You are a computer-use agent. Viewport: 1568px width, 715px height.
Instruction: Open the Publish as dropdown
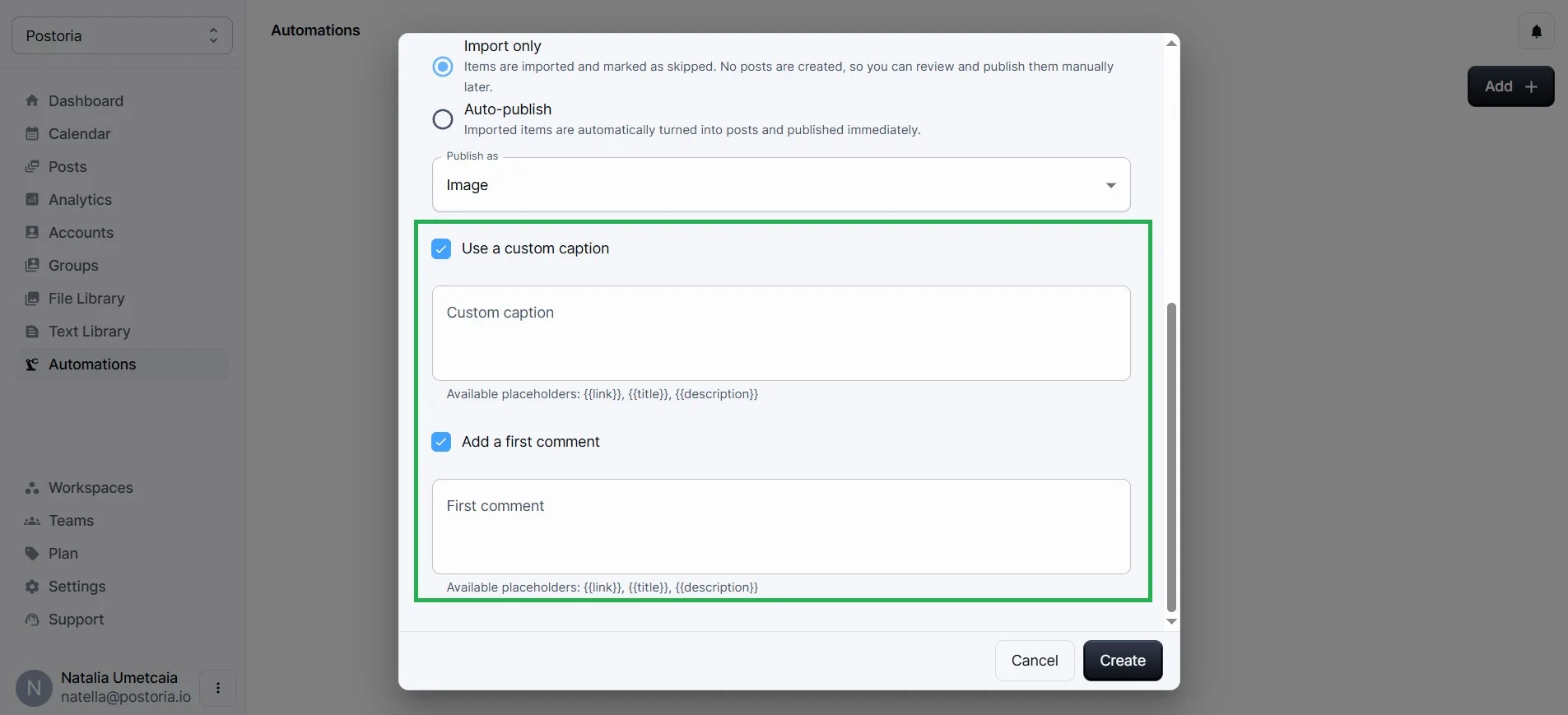(x=780, y=185)
